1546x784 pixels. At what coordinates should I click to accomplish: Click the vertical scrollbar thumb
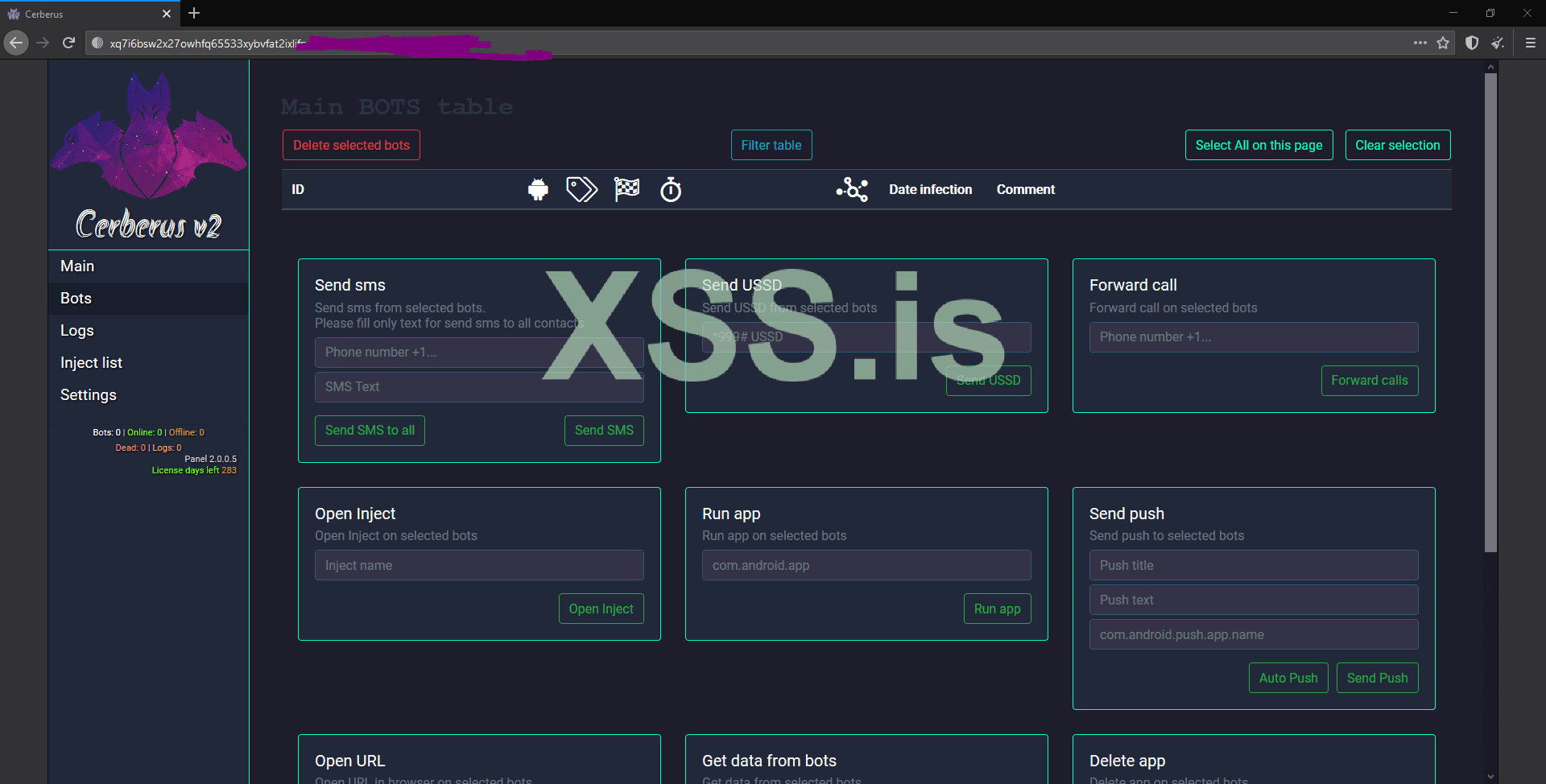(x=1490, y=312)
